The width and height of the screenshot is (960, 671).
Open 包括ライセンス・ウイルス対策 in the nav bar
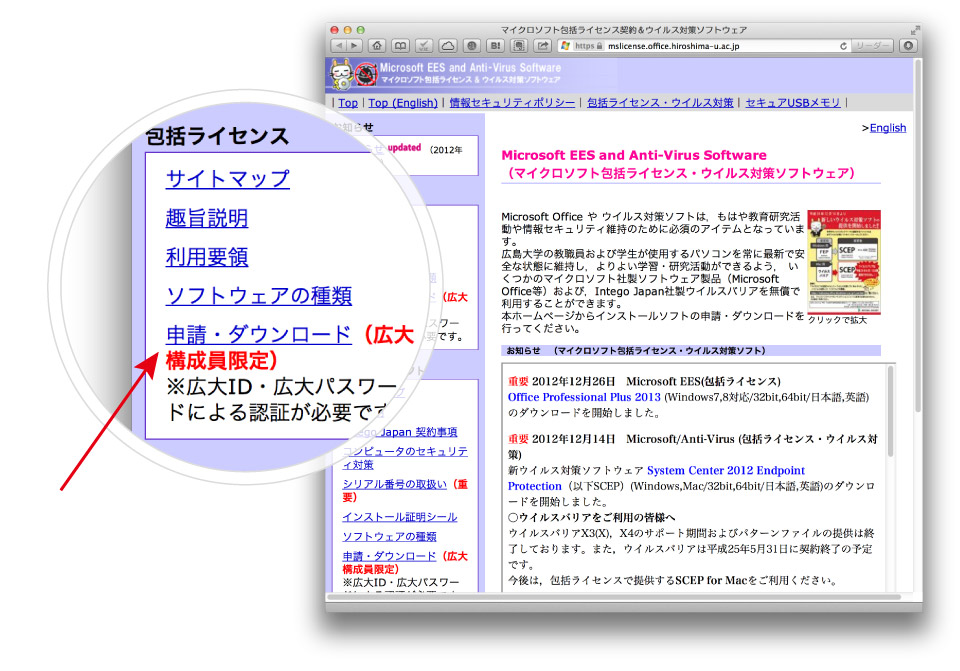point(660,103)
